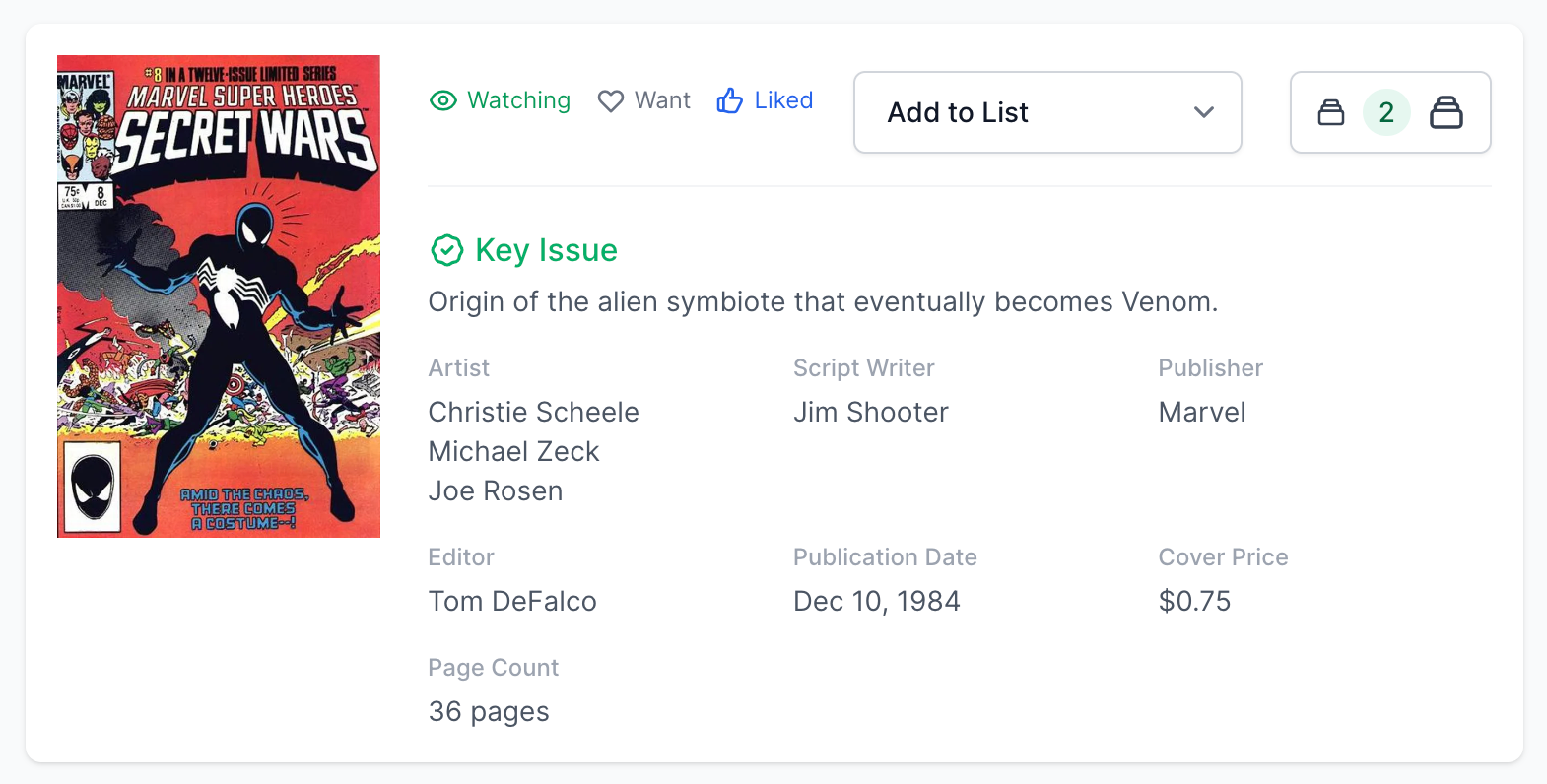The width and height of the screenshot is (1547, 784).
Task: Click the thumbs-up icon beside Liked
Action: coord(729,100)
